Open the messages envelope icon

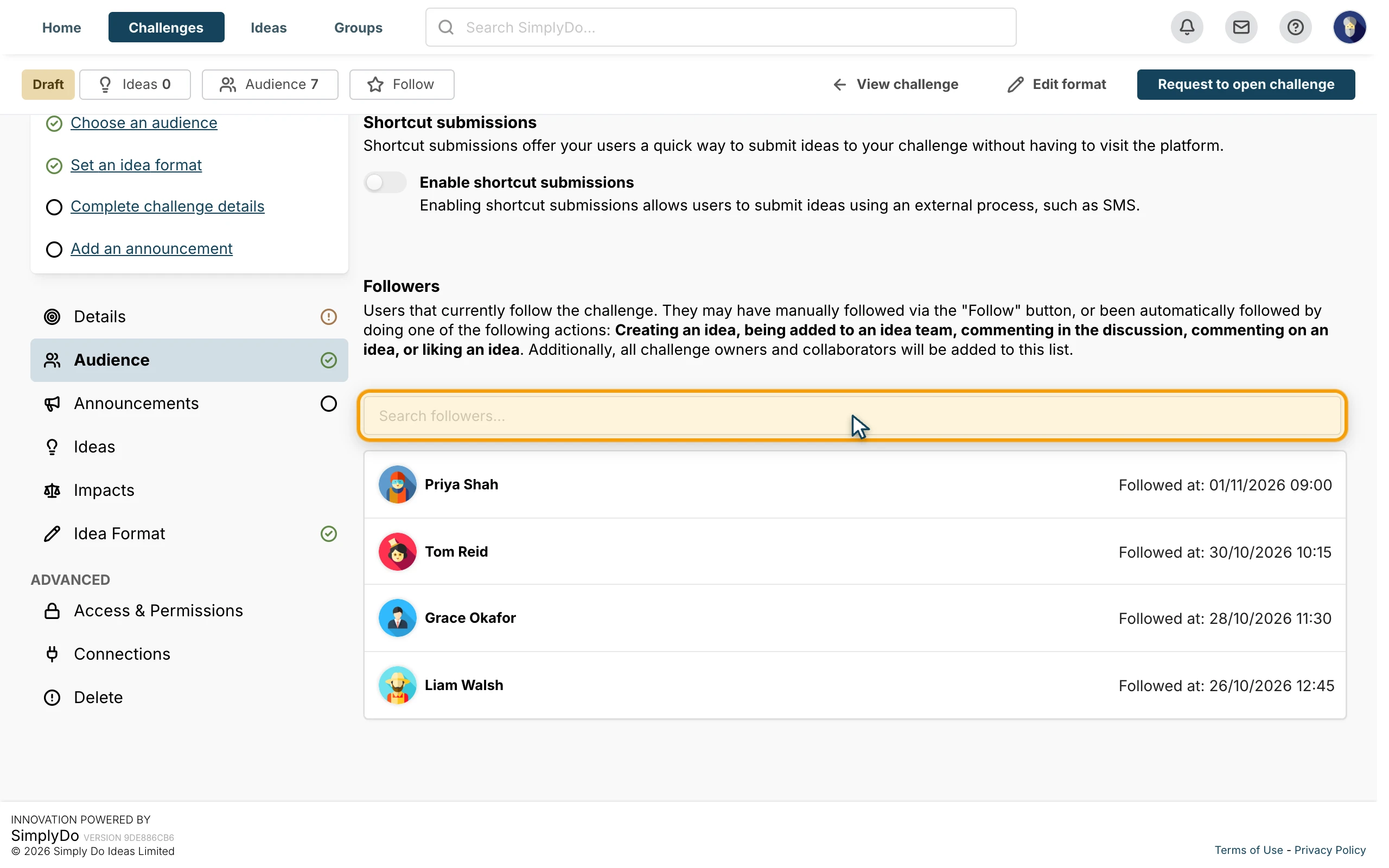pyautogui.click(x=1241, y=27)
